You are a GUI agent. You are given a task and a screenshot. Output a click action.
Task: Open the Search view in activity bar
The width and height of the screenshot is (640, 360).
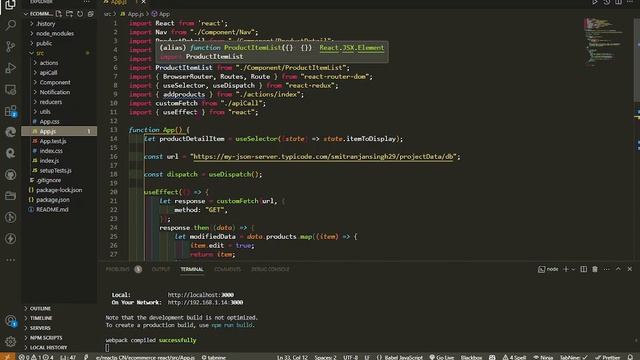(x=11, y=25)
